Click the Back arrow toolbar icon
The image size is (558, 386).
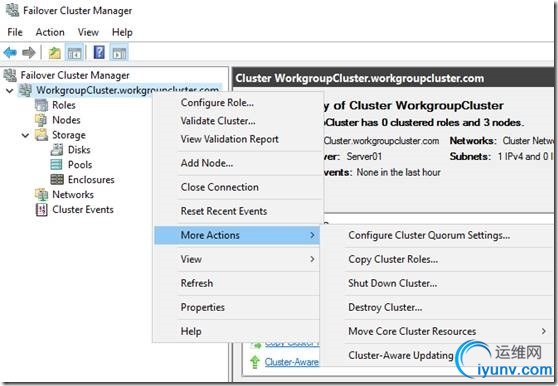10,53
